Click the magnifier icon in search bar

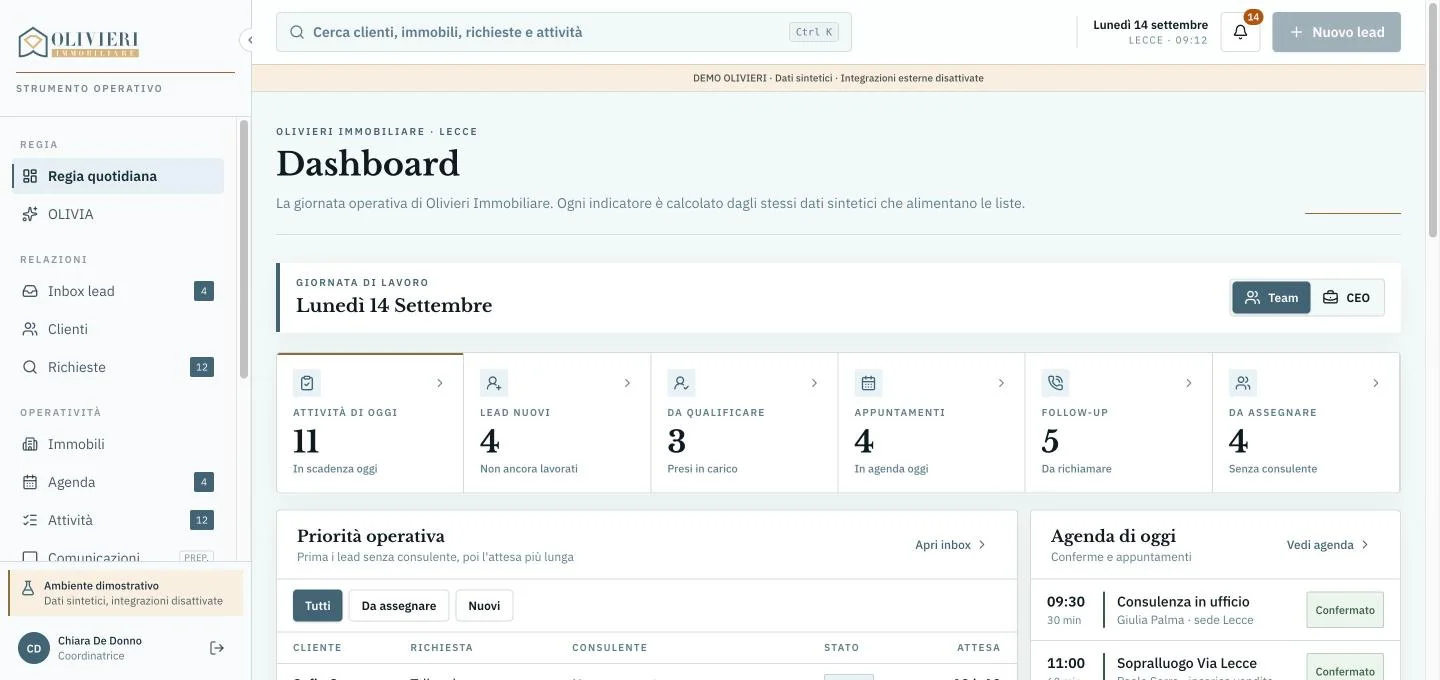tap(297, 32)
